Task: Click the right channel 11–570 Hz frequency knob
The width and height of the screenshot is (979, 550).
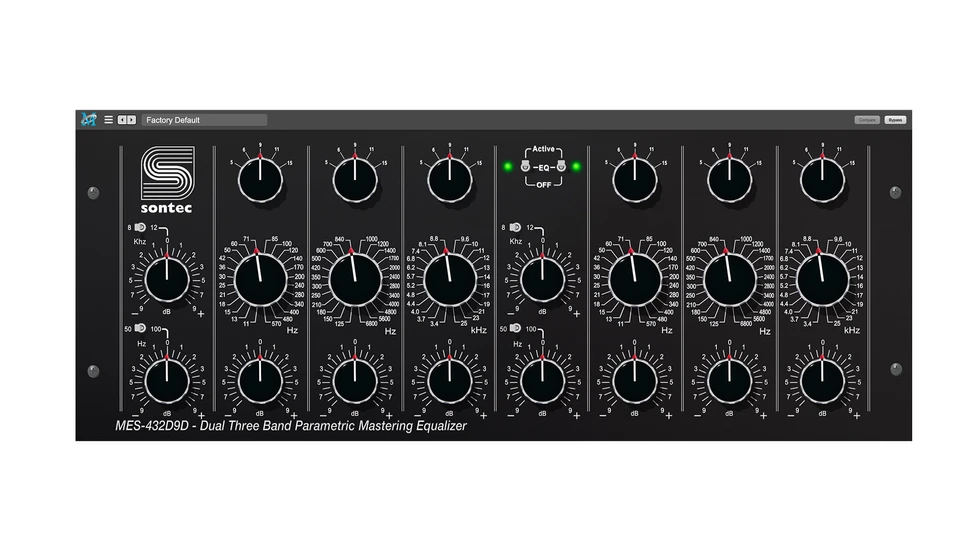Action: coord(635,280)
